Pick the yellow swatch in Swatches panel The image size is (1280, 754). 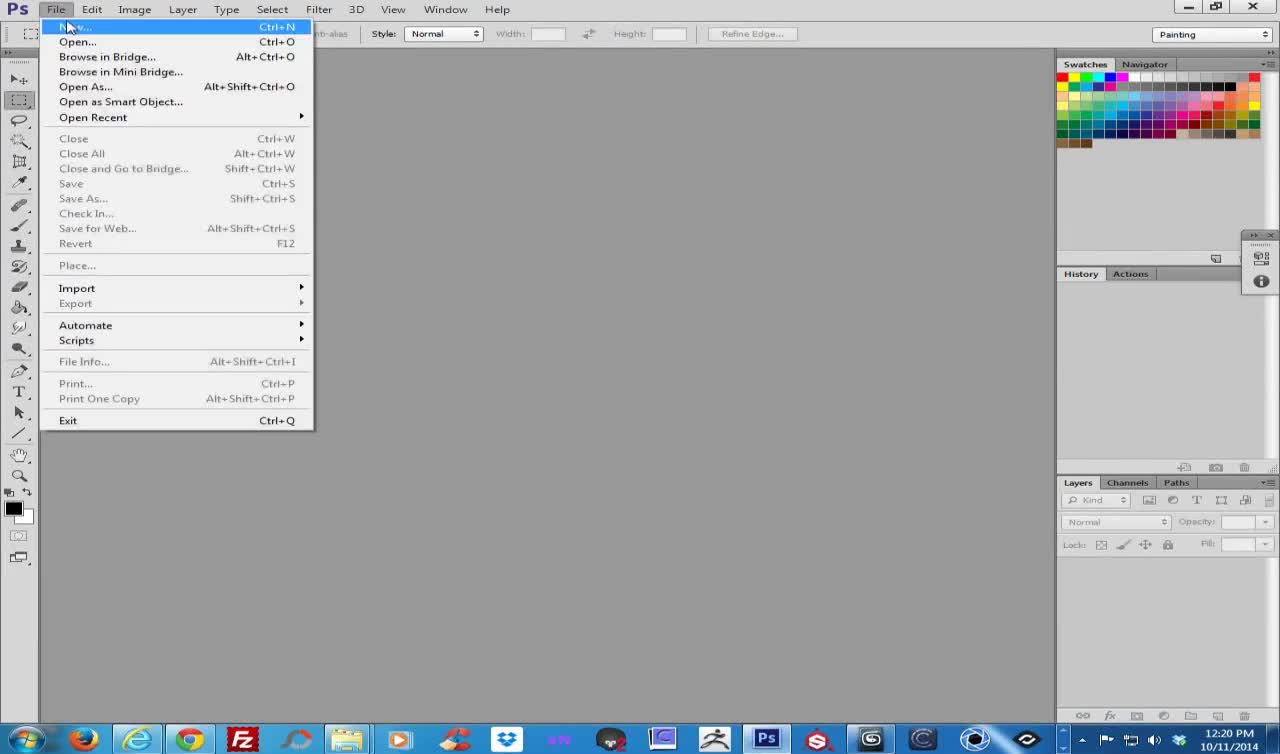pos(1074,77)
